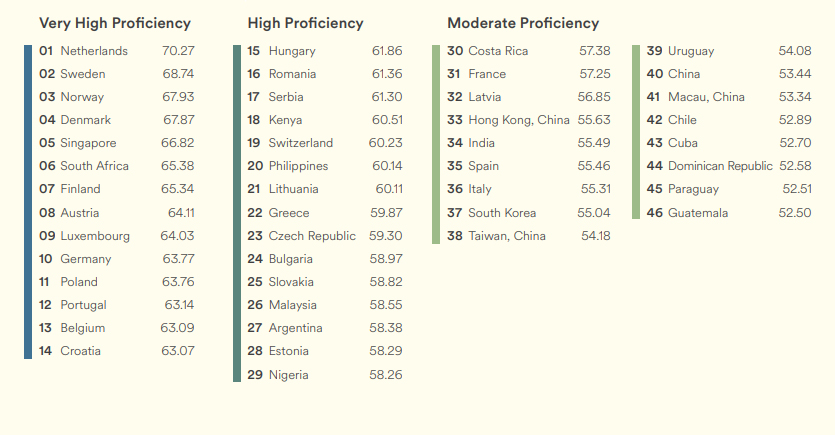Select Costa Rica ranked 30
835x435 pixels.
coord(498,51)
